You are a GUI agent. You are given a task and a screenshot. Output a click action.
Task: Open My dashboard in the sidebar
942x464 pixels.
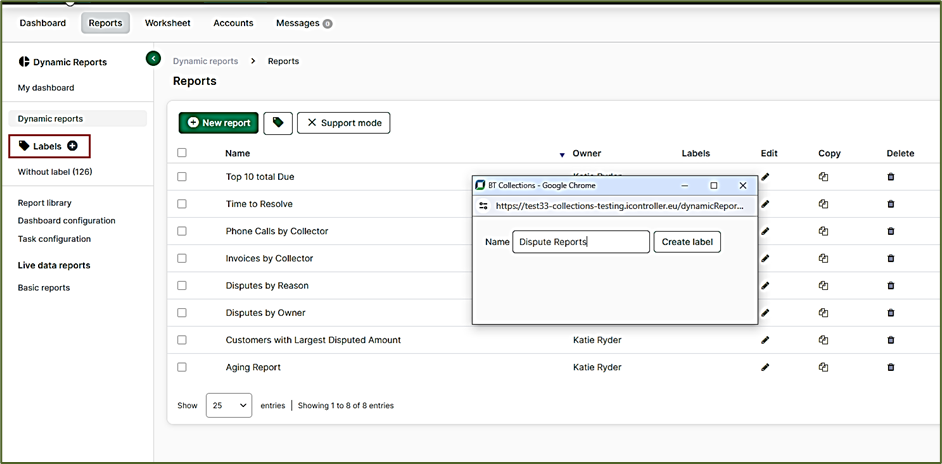(x=46, y=88)
